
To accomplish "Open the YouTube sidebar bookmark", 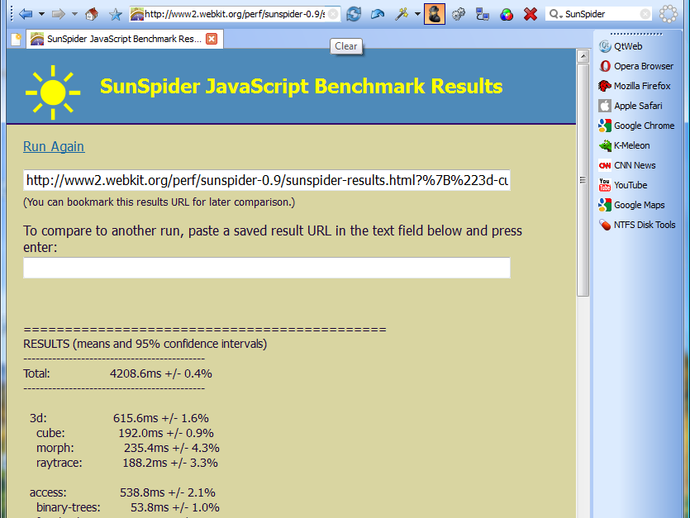I will tap(623, 185).
